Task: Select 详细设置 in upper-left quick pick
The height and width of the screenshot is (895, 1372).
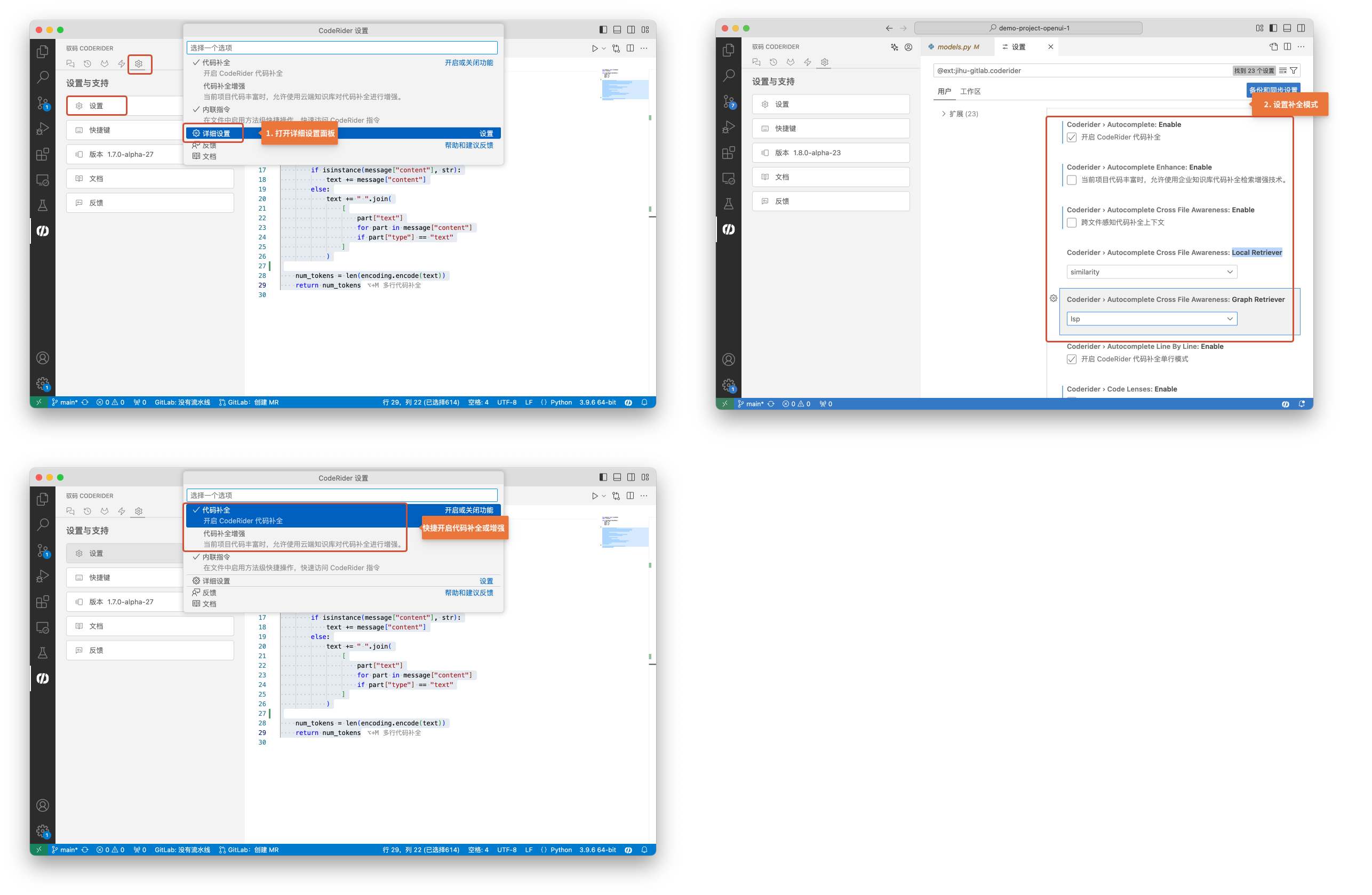Action: coord(343,133)
